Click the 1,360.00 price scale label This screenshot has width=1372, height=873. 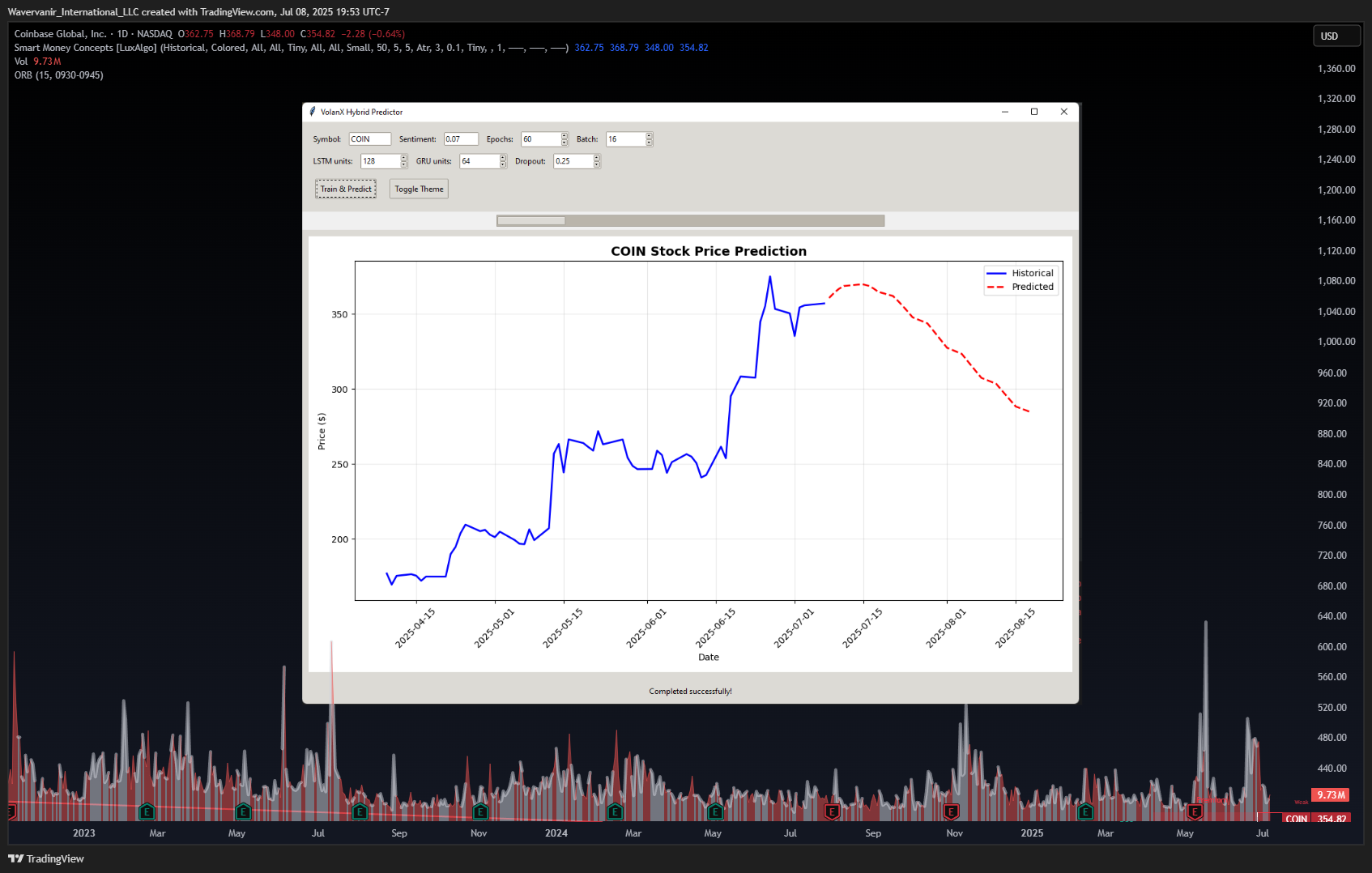pos(1336,69)
